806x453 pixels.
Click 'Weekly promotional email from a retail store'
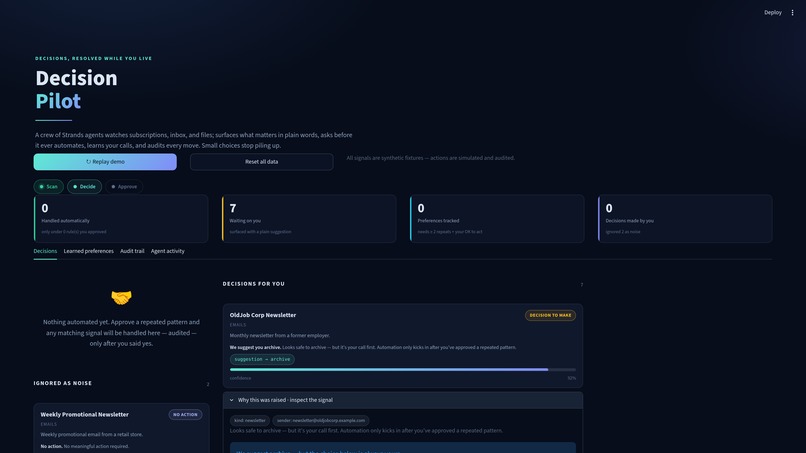tap(91, 434)
